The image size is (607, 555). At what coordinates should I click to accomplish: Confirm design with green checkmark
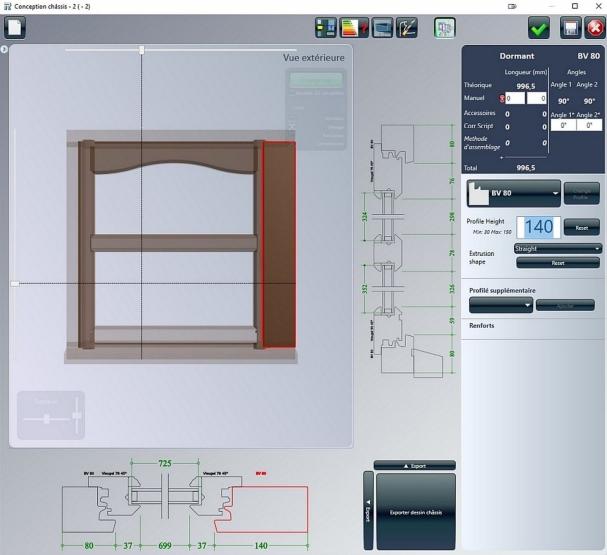point(540,28)
